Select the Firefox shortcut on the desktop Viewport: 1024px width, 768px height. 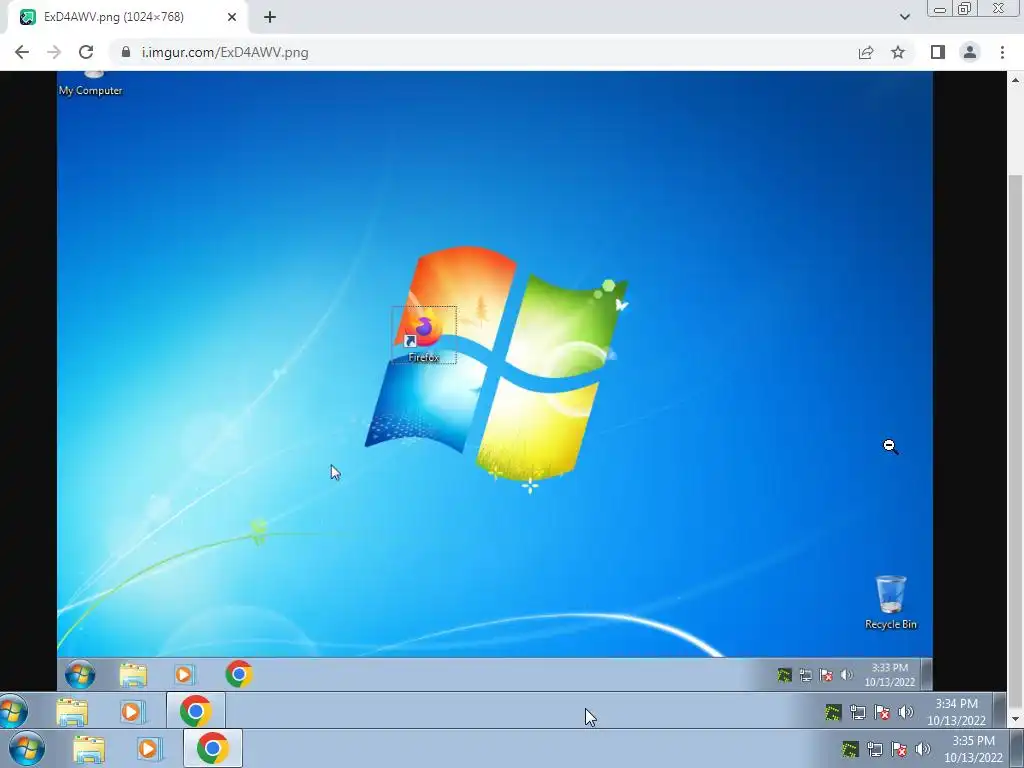point(424,335)
